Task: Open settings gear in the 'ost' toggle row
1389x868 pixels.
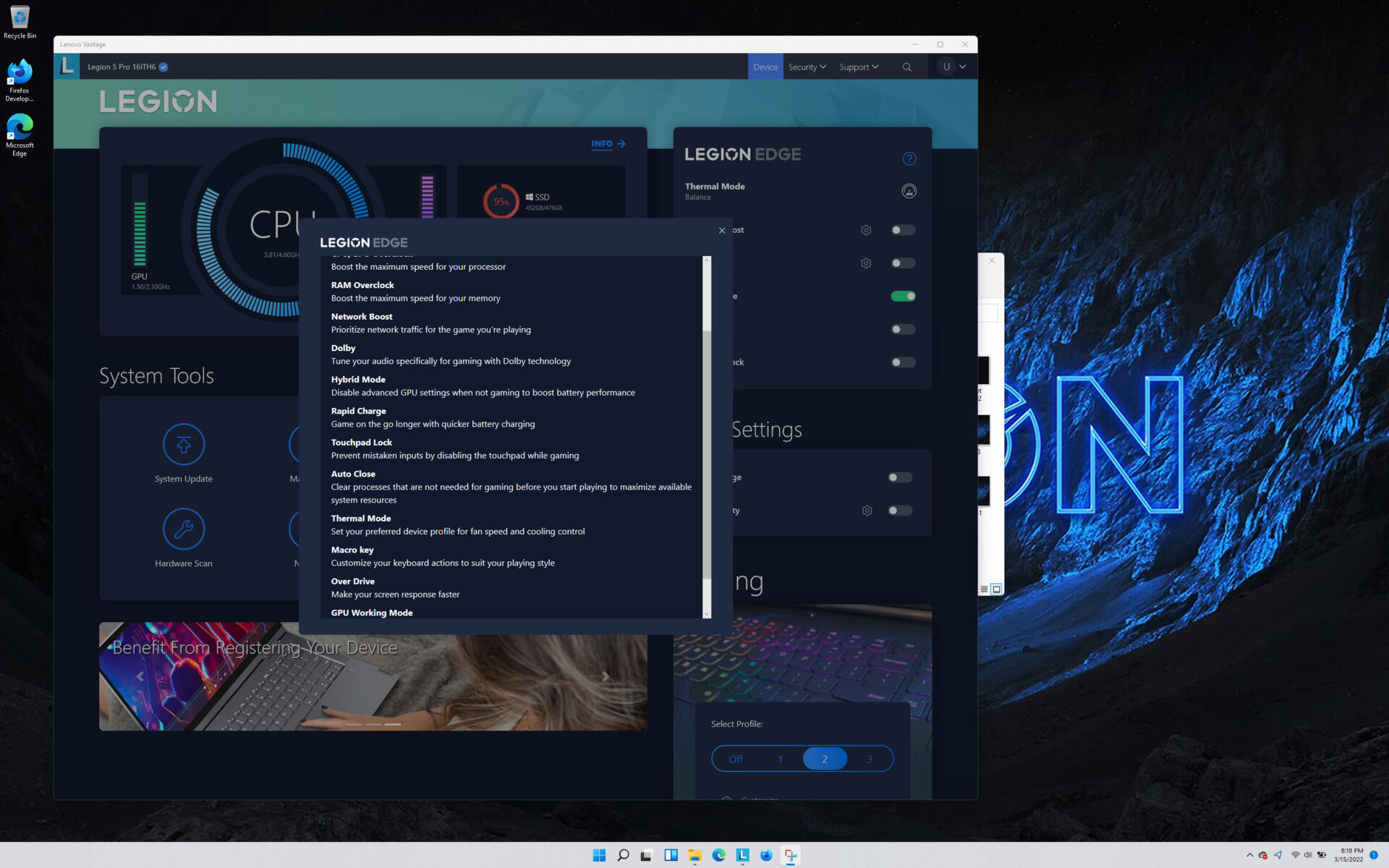Action: (x=866, y=230)
